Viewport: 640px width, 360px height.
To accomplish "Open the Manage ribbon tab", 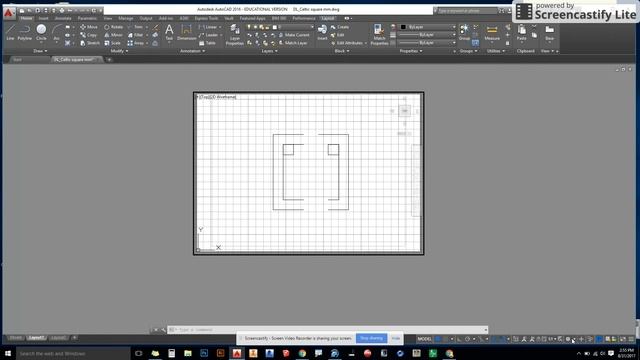I will (x=126, y=18).
